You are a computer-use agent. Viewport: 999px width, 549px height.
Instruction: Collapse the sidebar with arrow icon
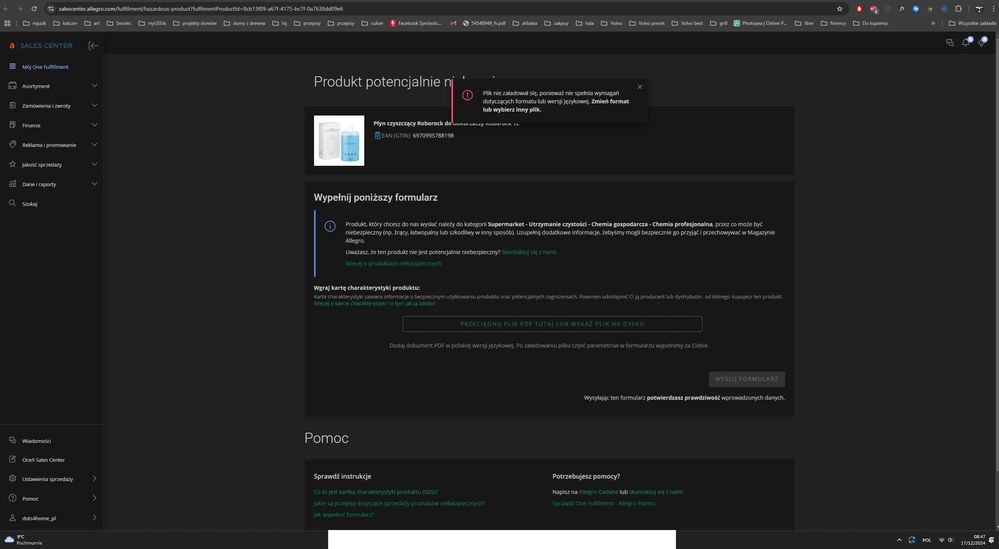(x=93, y=45)
